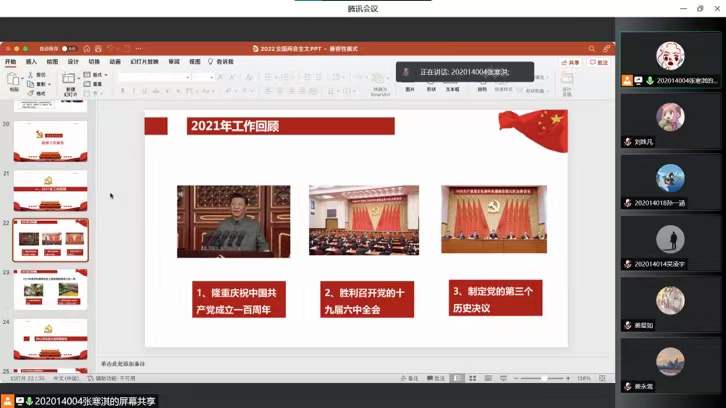The width and height of the screenshot is (726, 408).
Task: Click the 文本框 (Text Box) button
Action: click(452, 87)
